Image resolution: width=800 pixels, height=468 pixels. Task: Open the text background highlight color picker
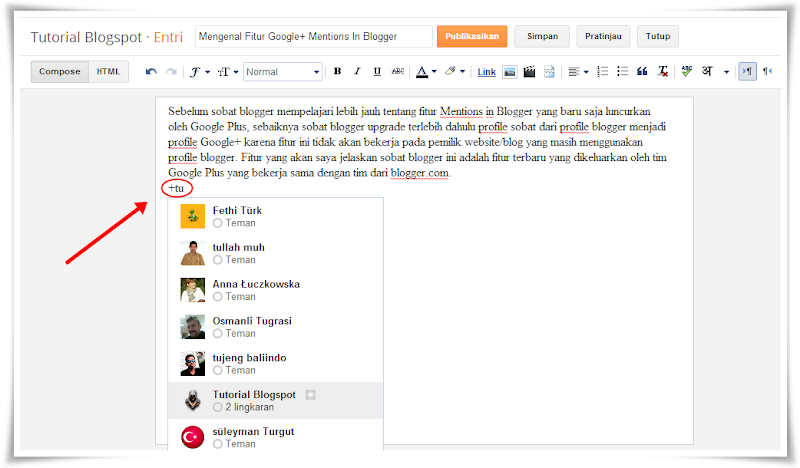[454, 71]
